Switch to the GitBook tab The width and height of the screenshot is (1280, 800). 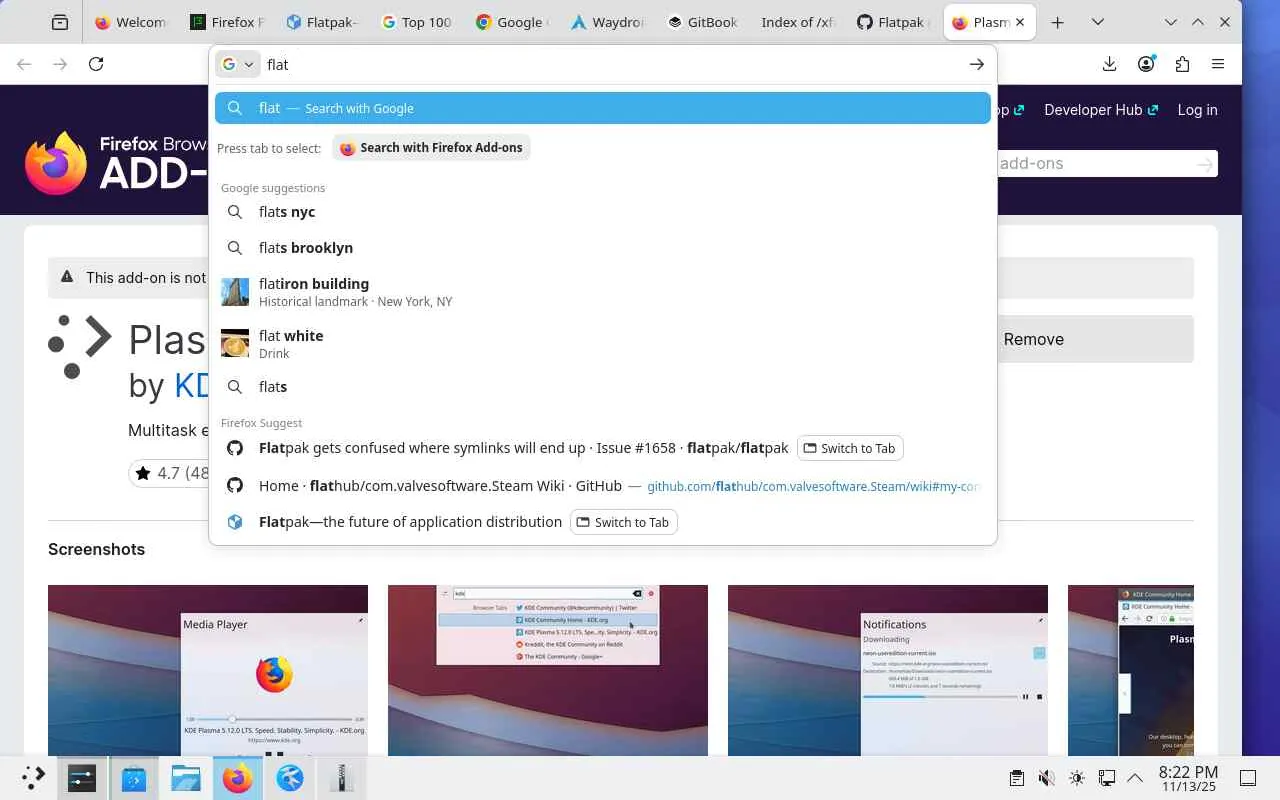[x=702, y=22]
